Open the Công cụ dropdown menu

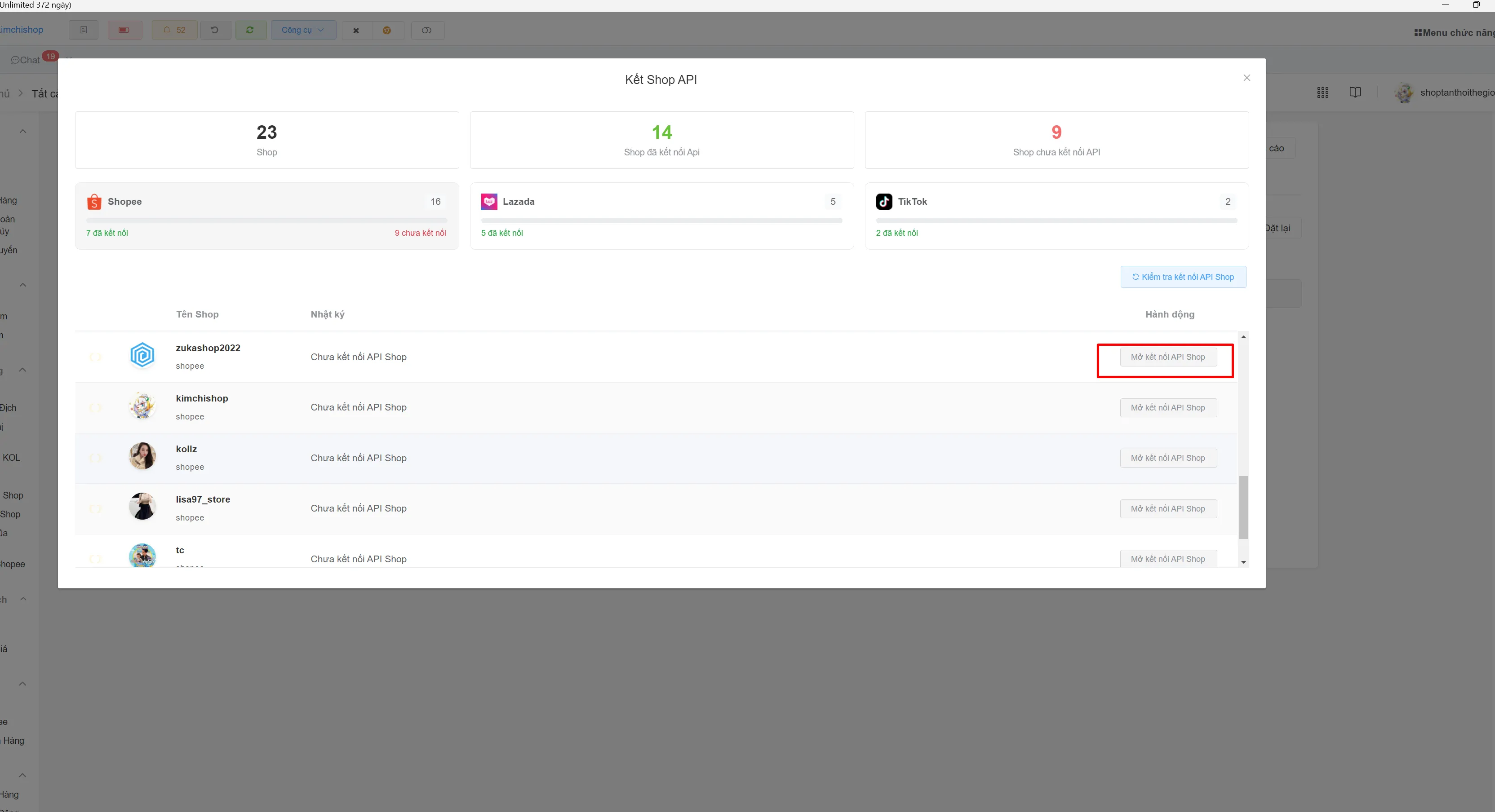pyautogui.click(x=303, y=30)
